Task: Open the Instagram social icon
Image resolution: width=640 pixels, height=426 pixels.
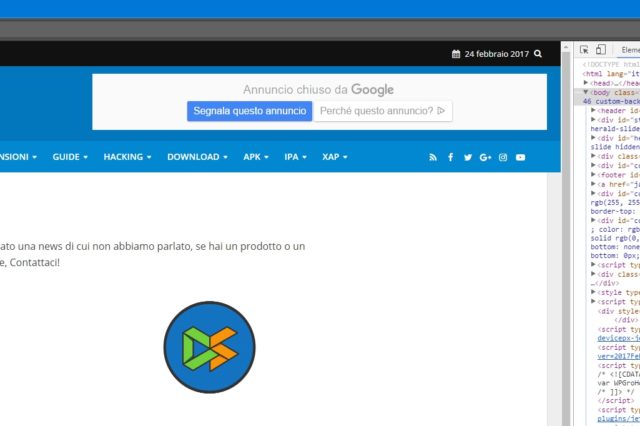Action: (503, 158)
